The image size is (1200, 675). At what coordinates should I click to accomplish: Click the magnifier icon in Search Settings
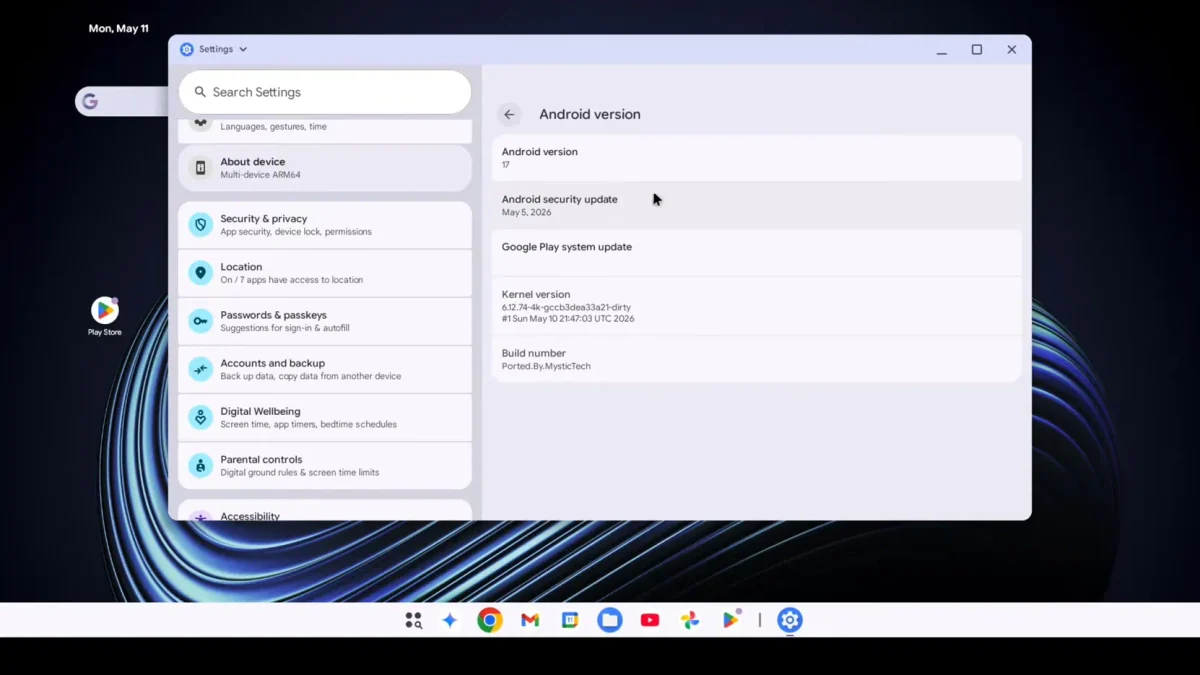point(200,92)
